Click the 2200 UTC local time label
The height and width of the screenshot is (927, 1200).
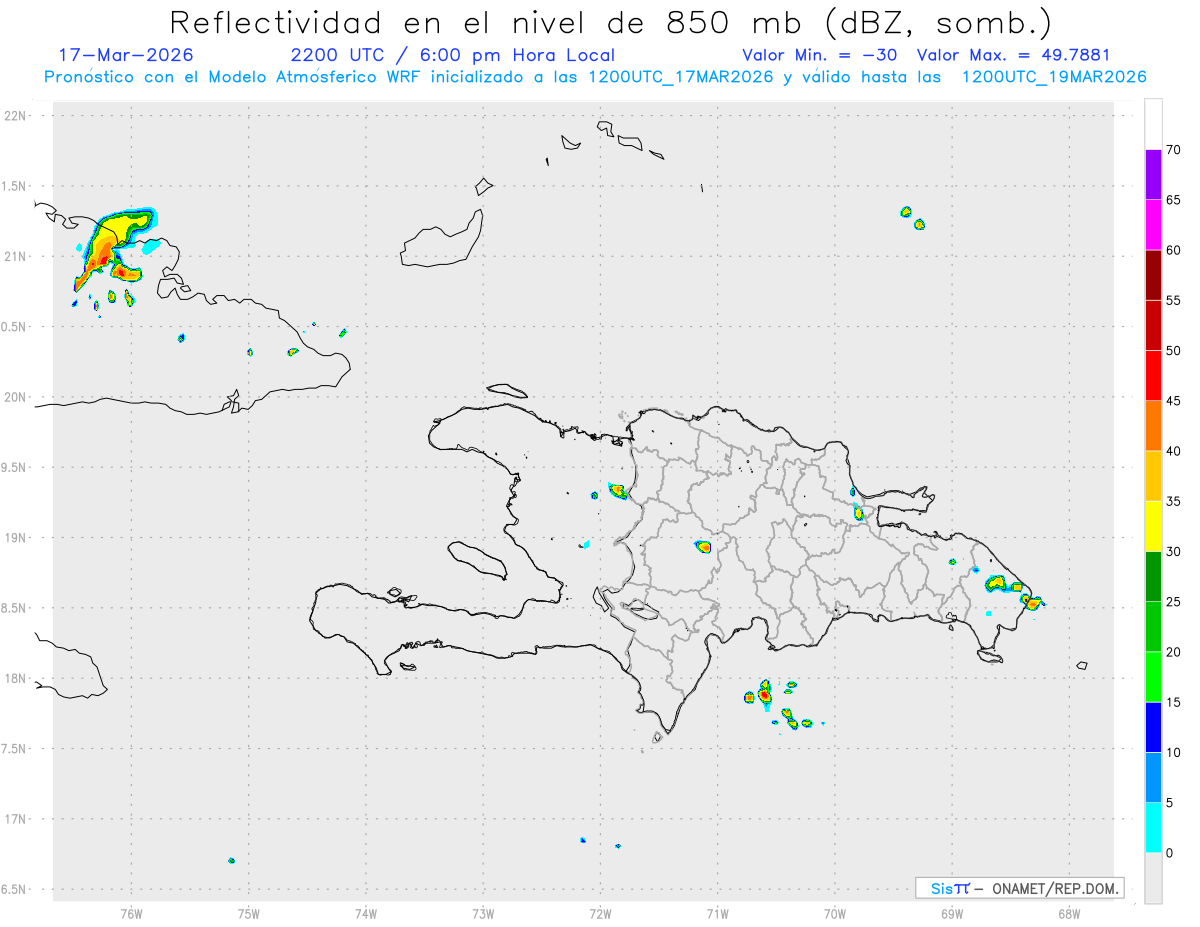(x=452, y=55)
